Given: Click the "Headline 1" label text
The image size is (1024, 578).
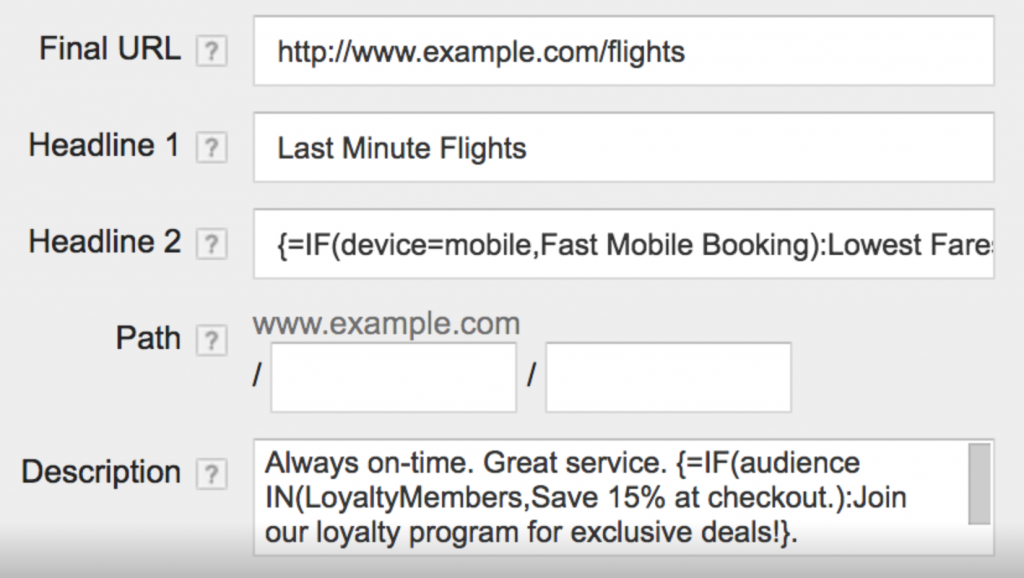Looking at the screenshot, I should coord(104,145).
